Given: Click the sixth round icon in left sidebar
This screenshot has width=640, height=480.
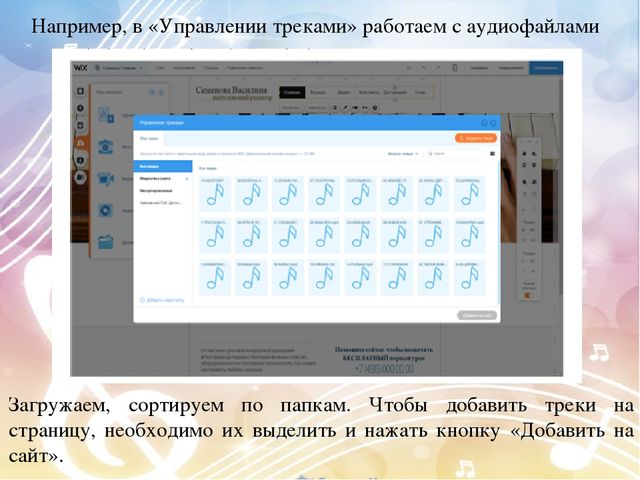Looking at the screenshot, I should click(x=80, y=177).
